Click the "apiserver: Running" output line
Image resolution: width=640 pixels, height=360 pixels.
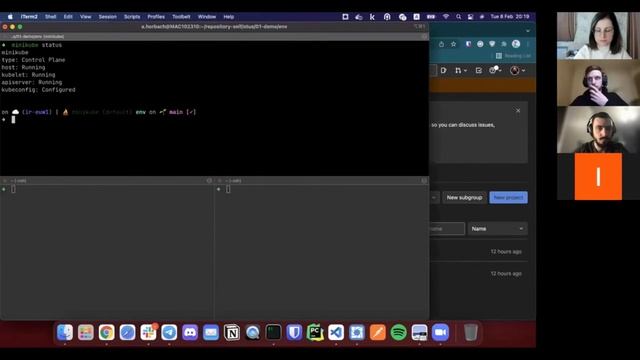pos(32,82)
